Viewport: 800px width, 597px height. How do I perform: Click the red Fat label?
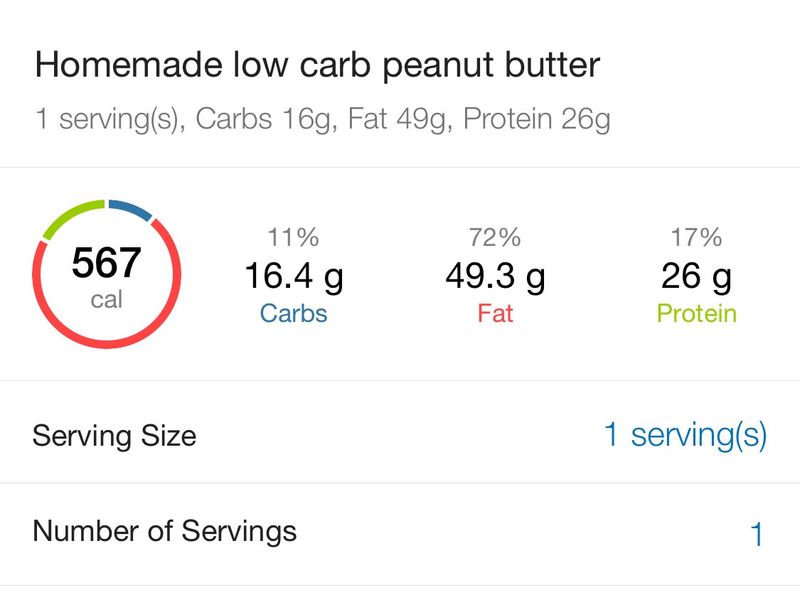495,313
